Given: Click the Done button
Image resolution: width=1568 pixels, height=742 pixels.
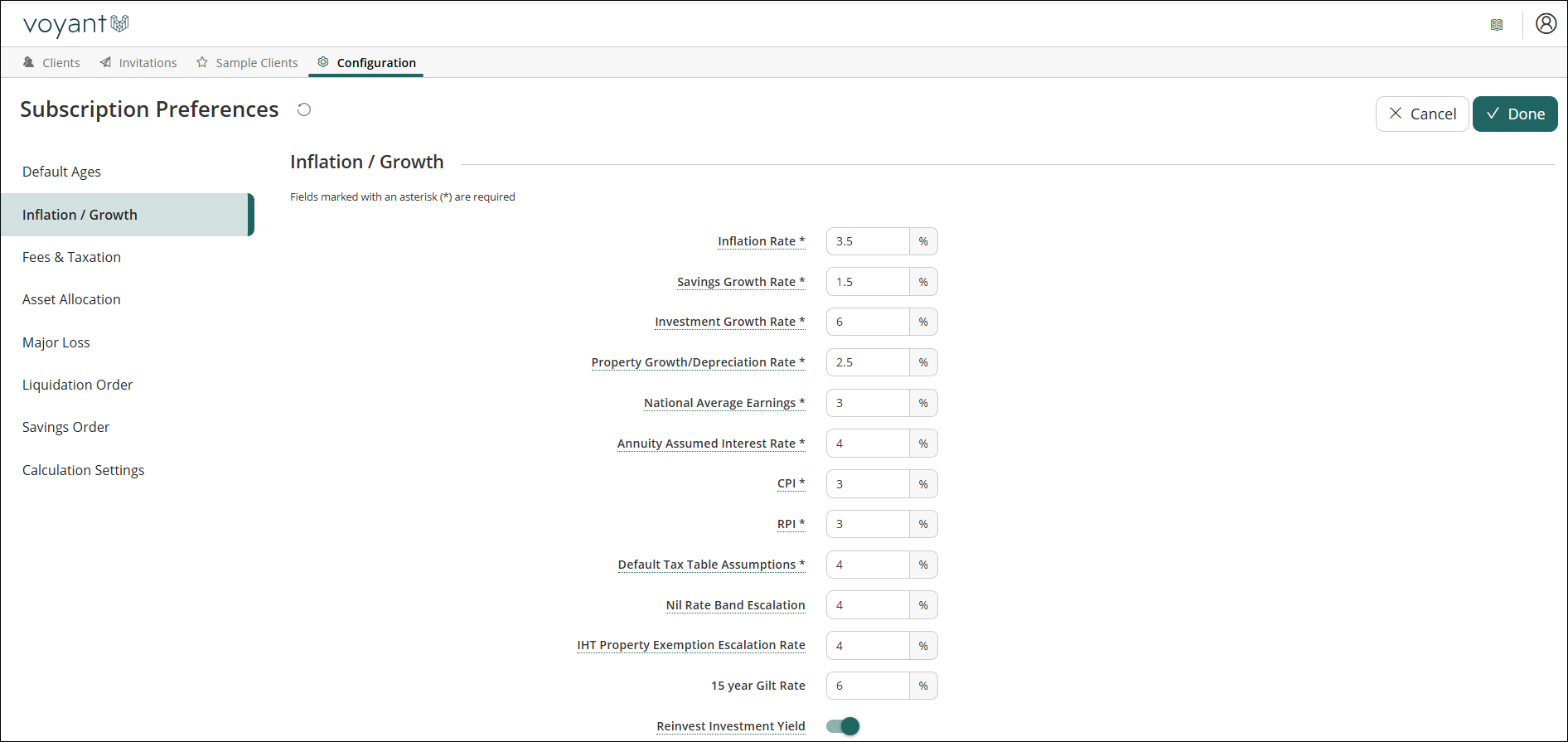Looking at the screenshot, I should tap(1515, 114).
